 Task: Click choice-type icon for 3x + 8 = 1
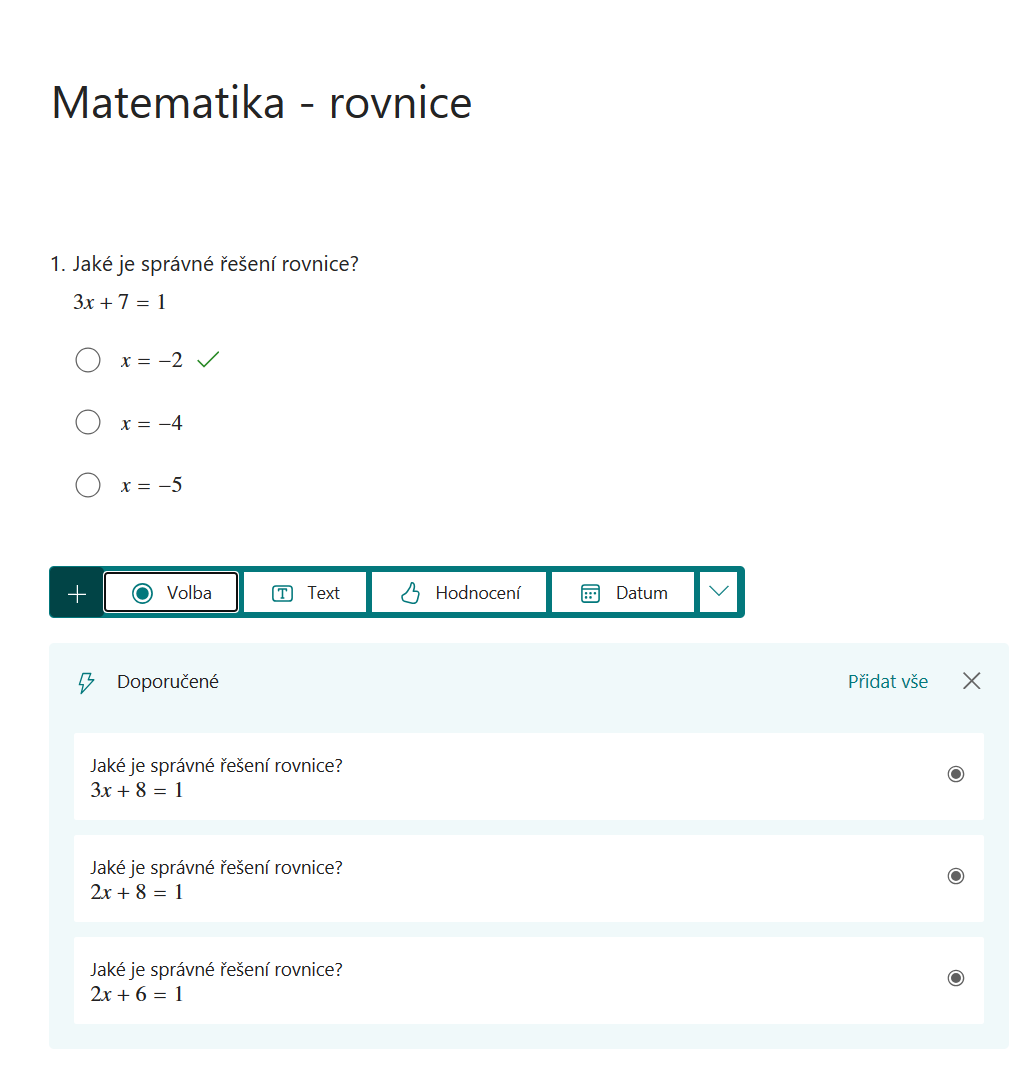pos(956,774)
